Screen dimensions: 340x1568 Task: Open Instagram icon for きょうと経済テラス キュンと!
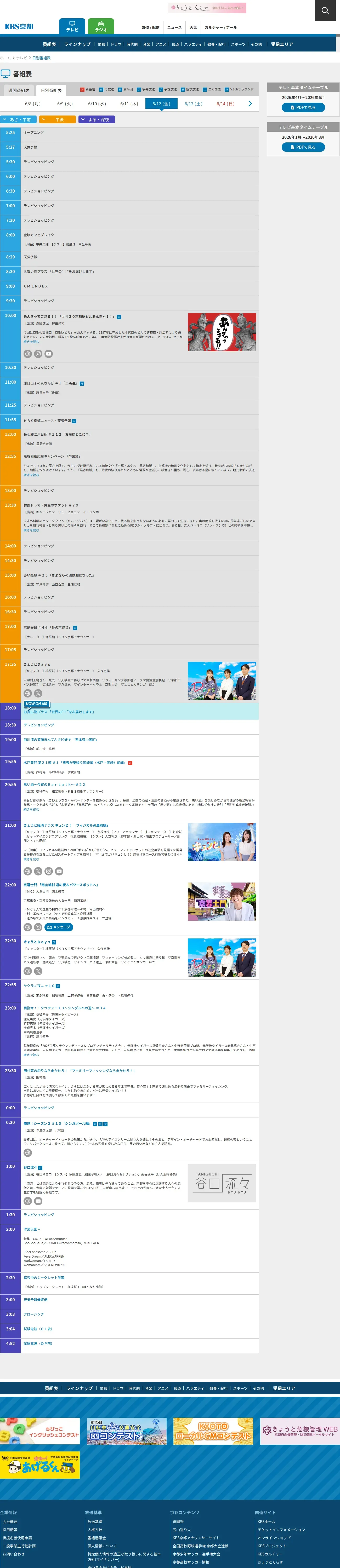(48, 871)
